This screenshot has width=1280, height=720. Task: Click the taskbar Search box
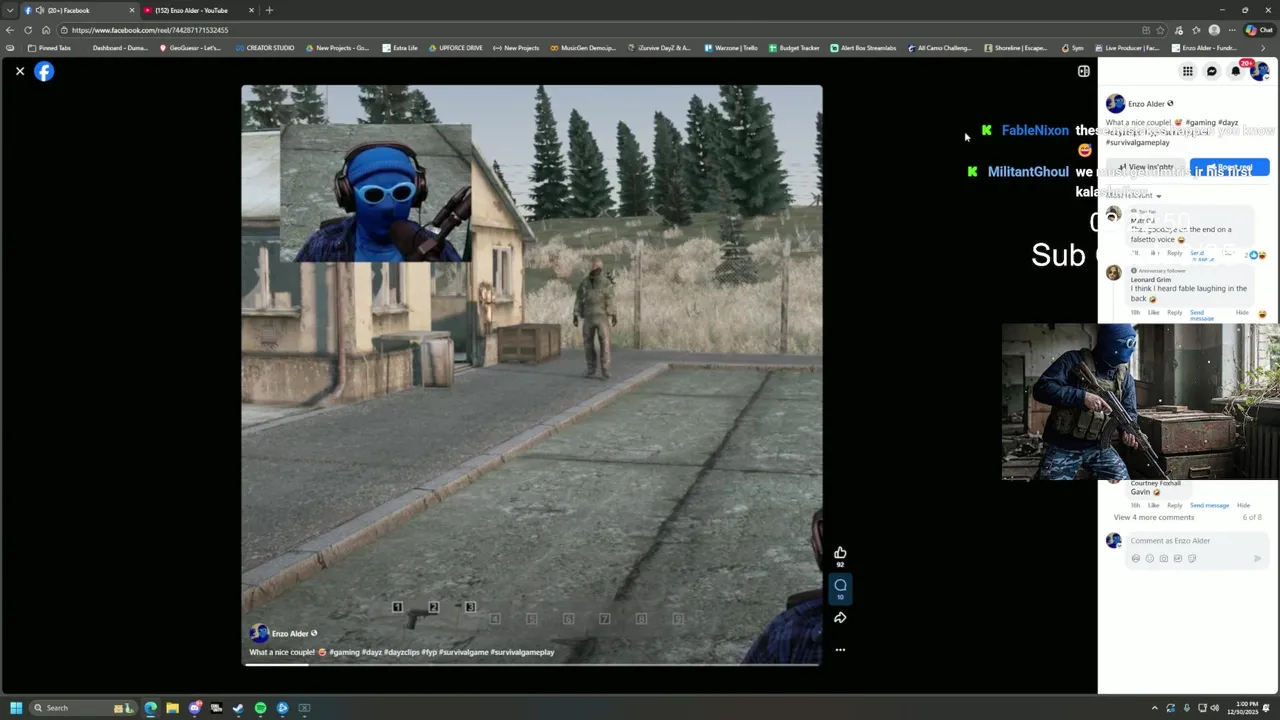coord(82,708)
